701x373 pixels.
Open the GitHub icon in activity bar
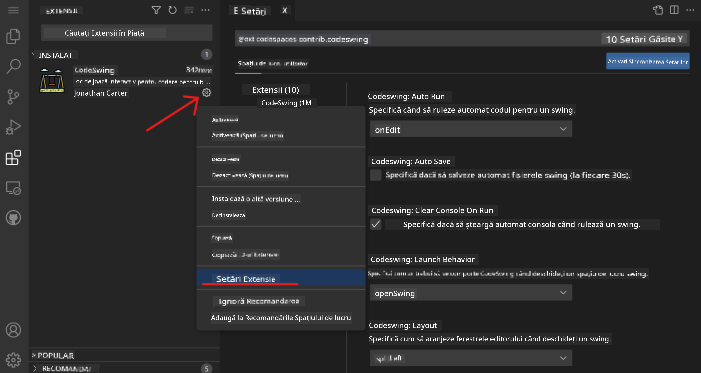click(13, 218)
